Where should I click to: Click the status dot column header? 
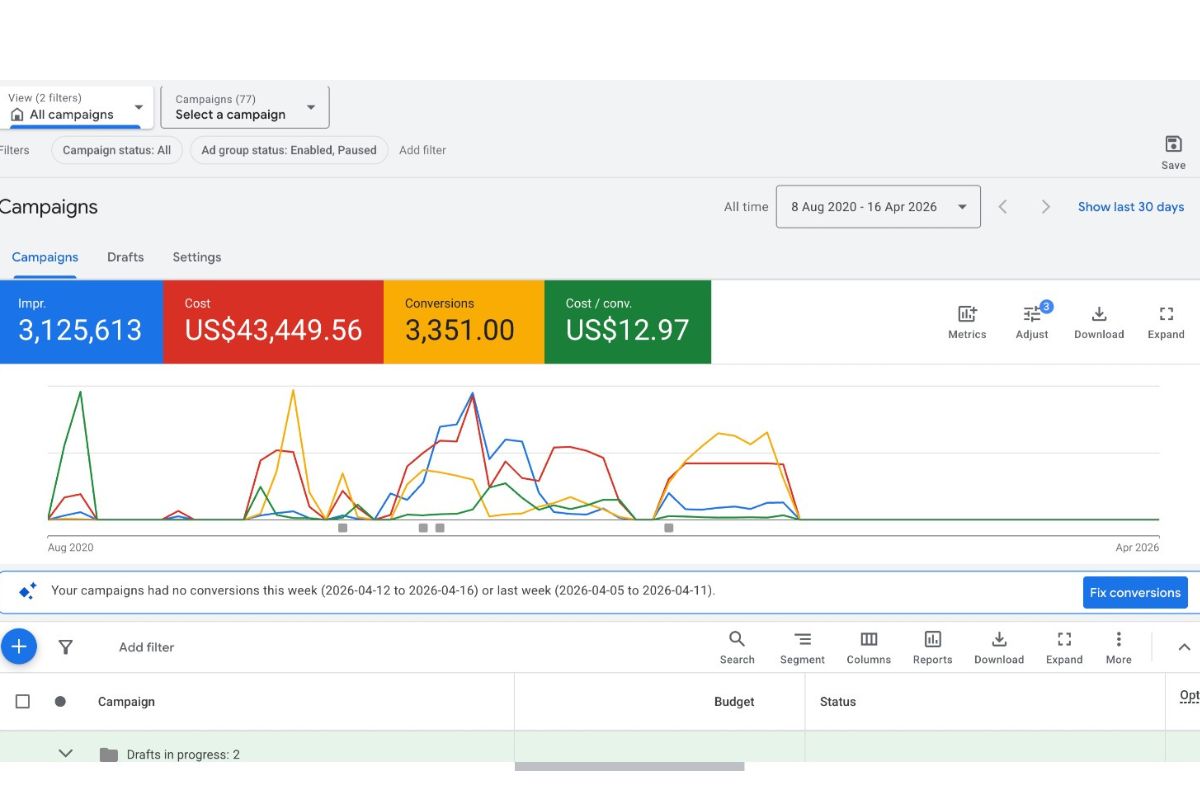pyautogui.click(x=60, y=701)
